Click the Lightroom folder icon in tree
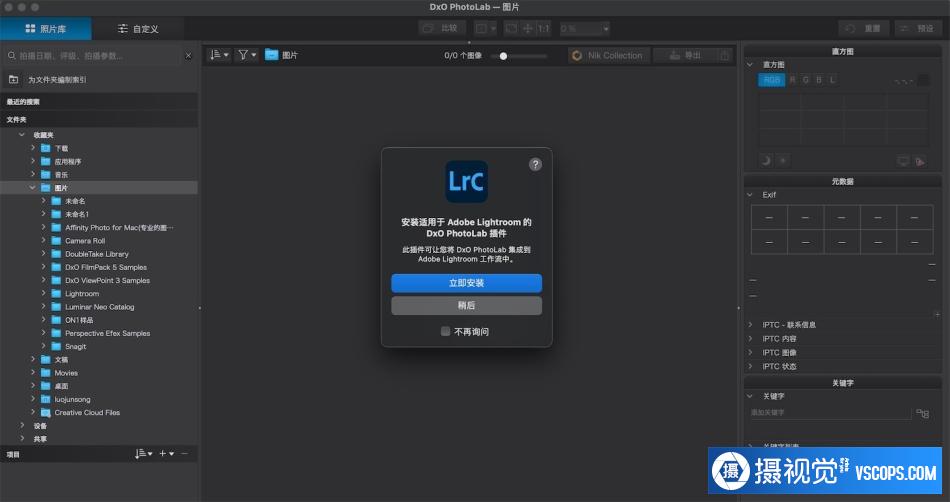950x502 pixels. point(56,293)
